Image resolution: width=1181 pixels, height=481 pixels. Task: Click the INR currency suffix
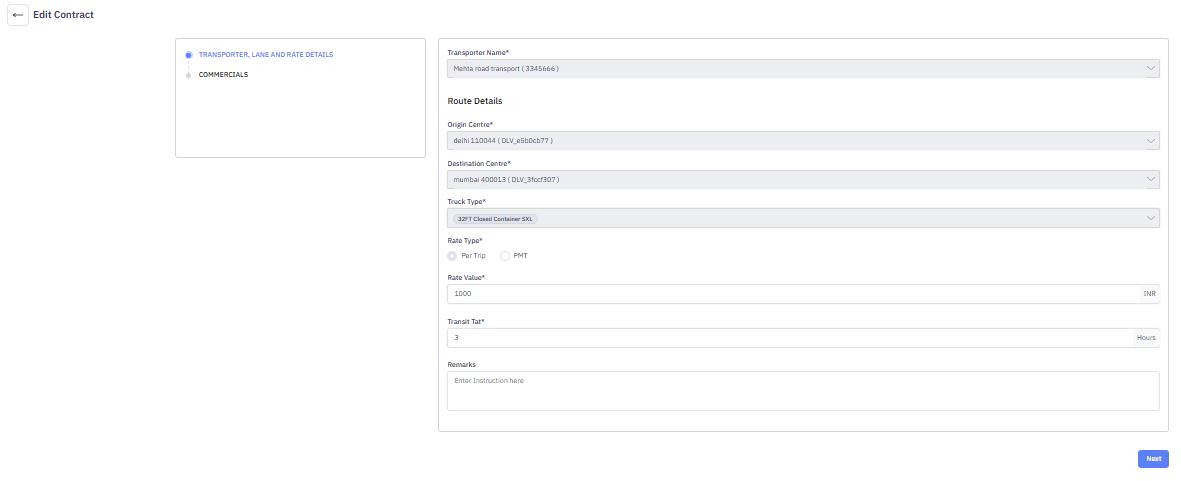[1149, 294]
